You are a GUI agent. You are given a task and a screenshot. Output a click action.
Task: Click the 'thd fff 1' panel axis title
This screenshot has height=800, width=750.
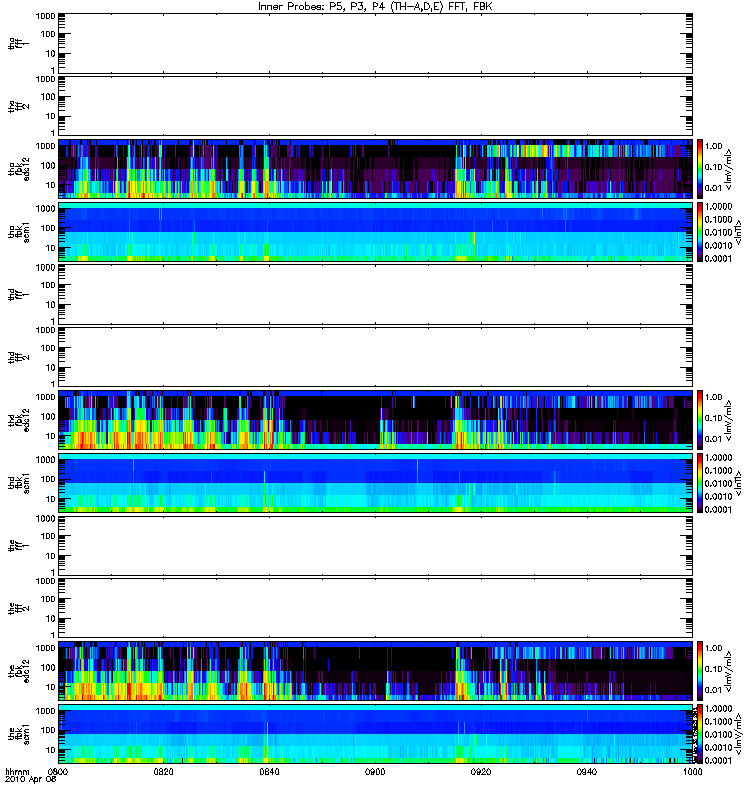point(18,294)
